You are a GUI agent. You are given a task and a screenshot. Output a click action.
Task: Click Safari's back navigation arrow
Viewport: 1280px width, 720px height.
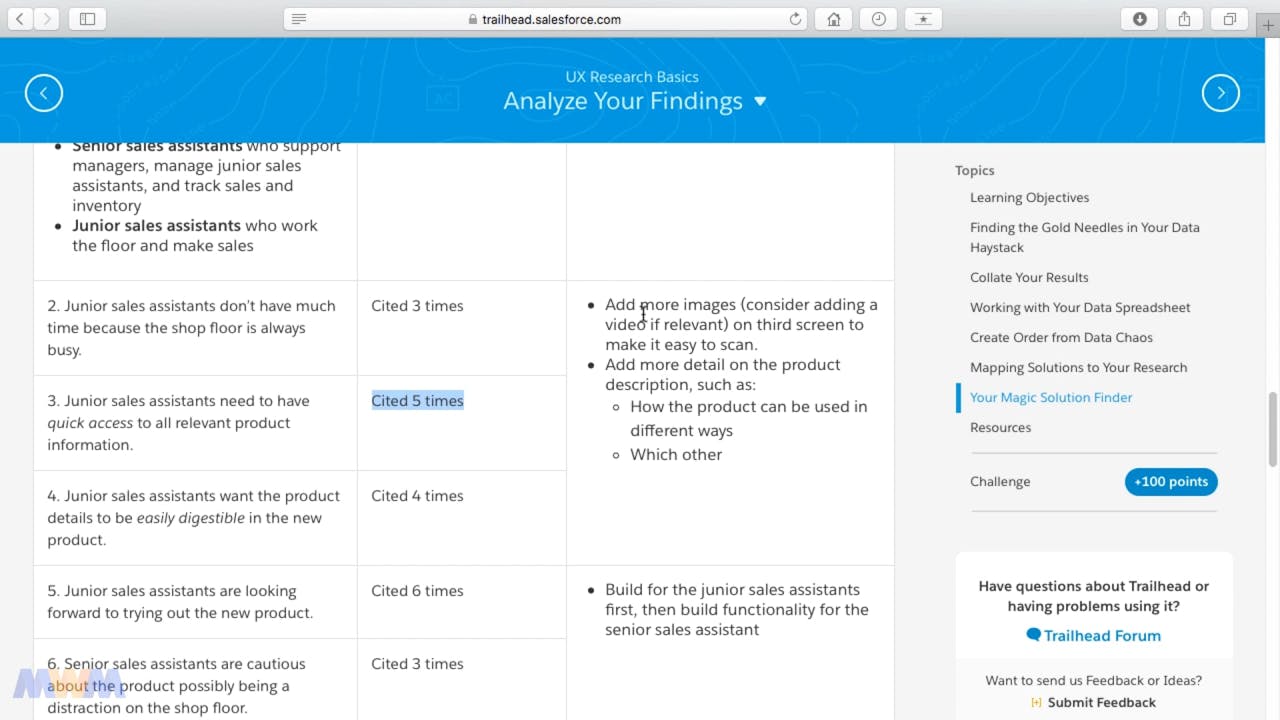(x=20, y=19)
